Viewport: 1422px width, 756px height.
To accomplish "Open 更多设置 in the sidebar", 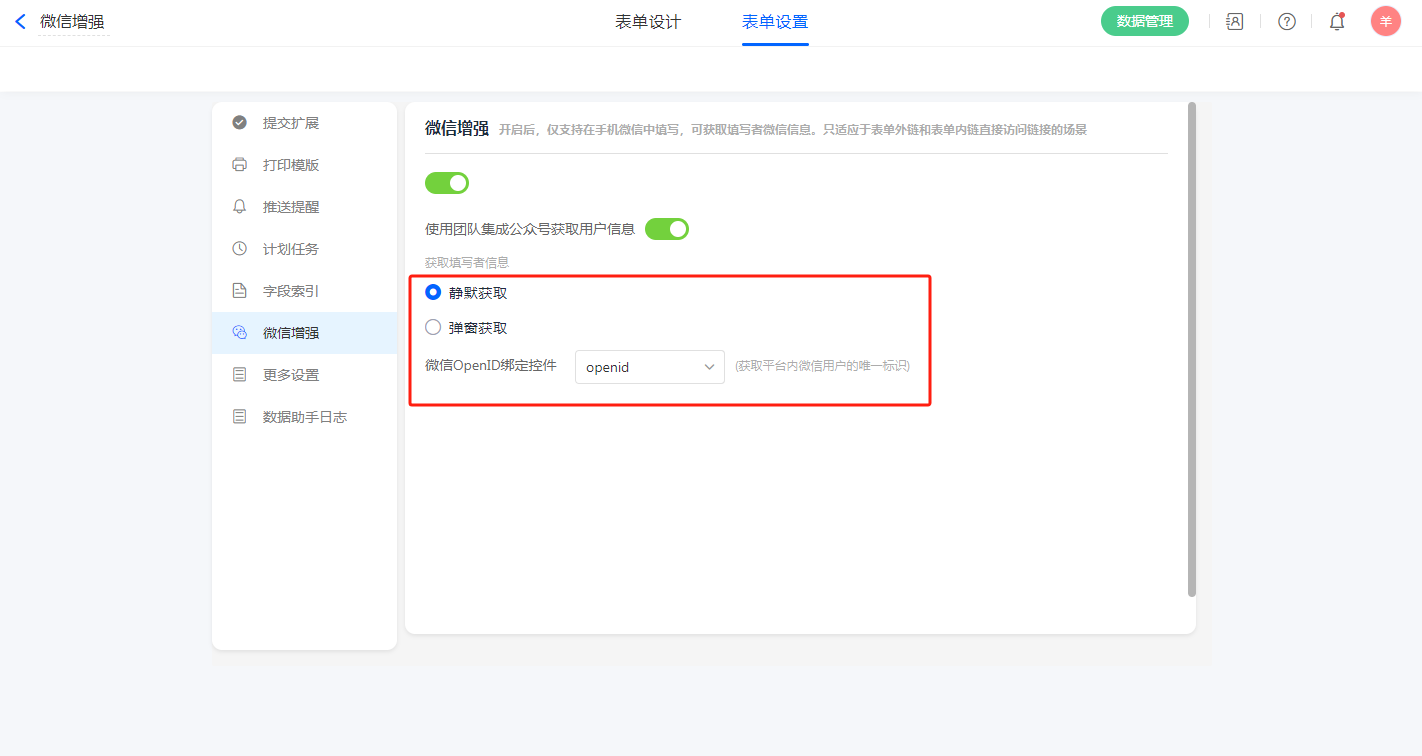I will 291,375.
